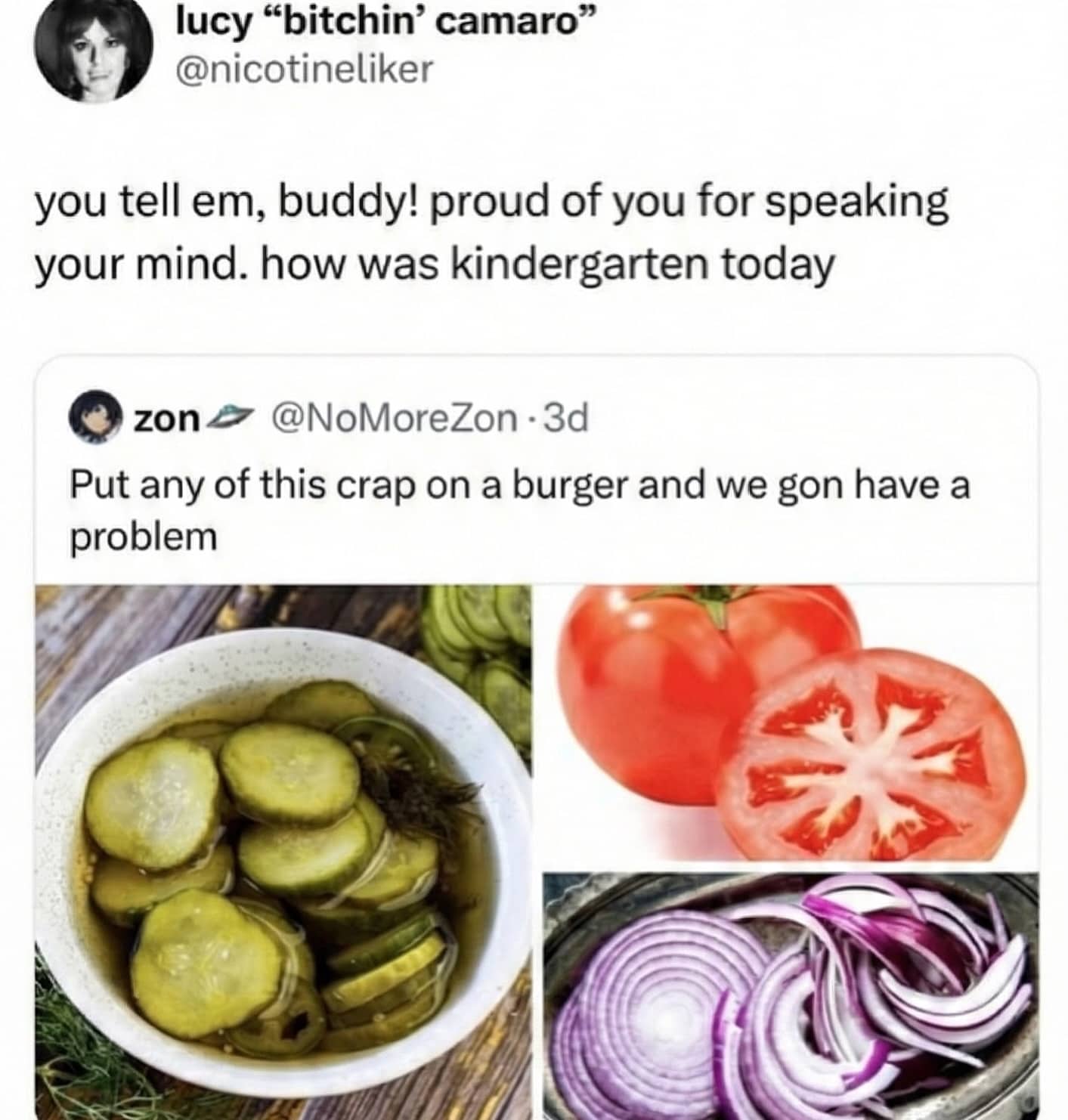Click the zon display name
The width and height of the screenshot is (1068, 1120).
pyautogui.click(x=166, y=418)
